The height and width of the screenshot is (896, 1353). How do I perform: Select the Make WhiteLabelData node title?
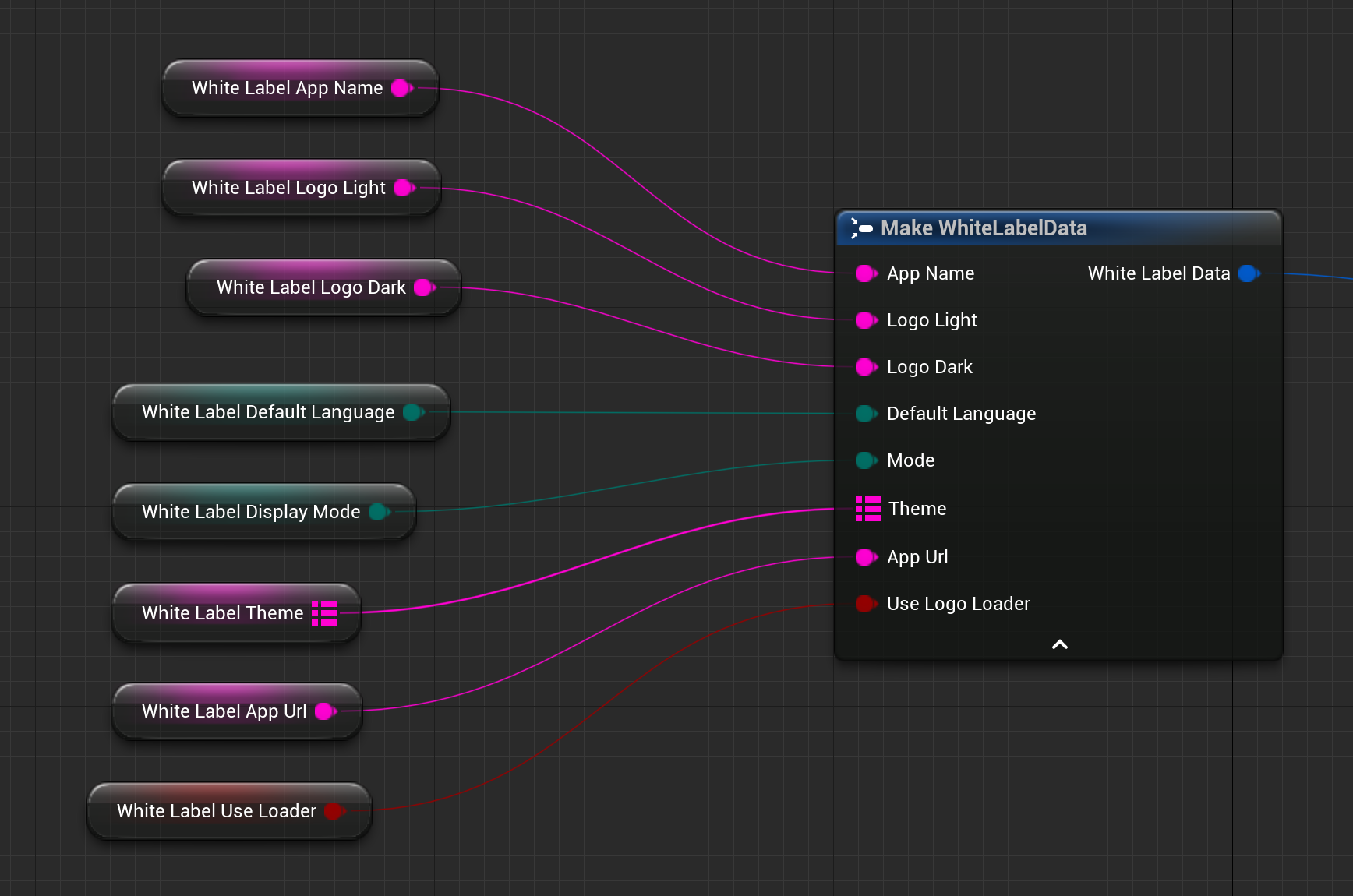984,228
